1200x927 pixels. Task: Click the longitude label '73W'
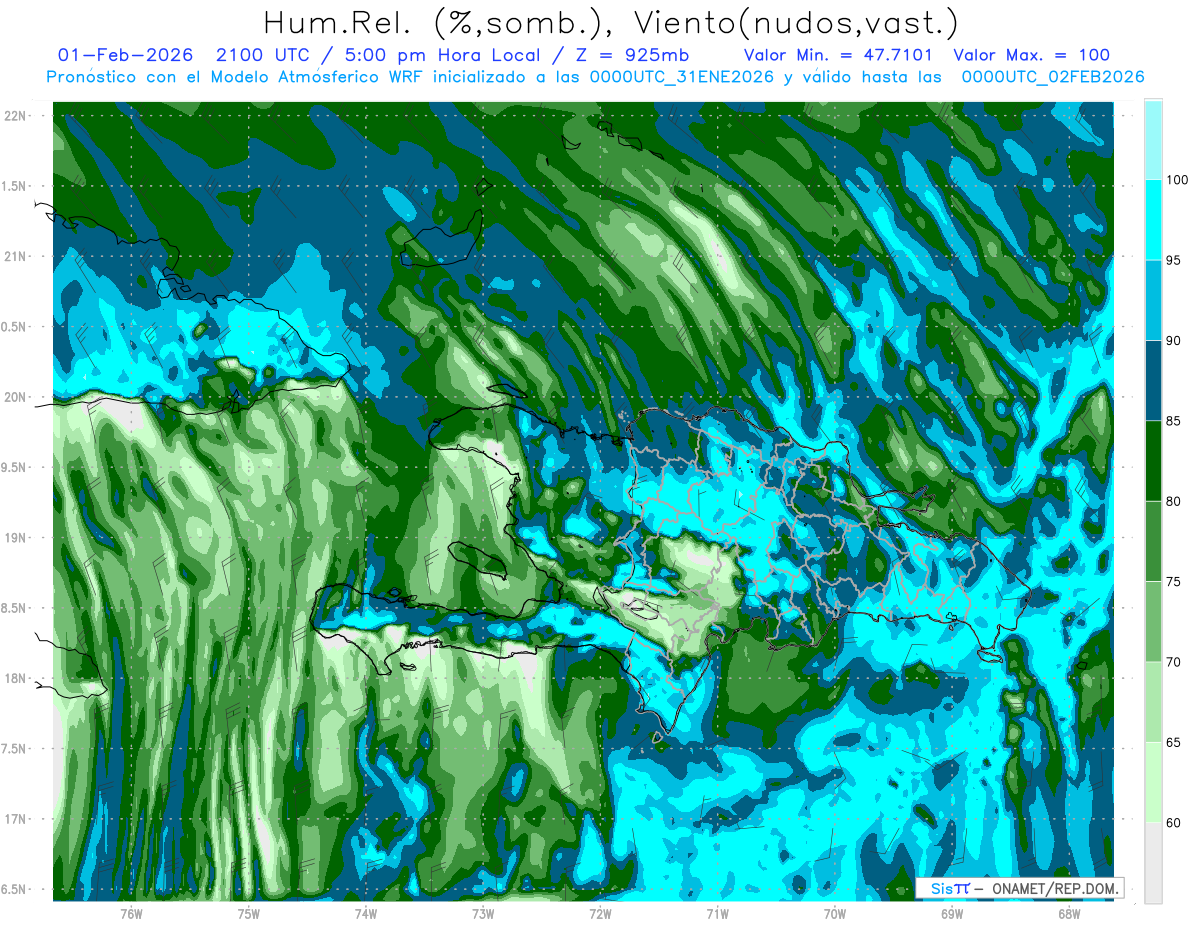click(483, 913)
